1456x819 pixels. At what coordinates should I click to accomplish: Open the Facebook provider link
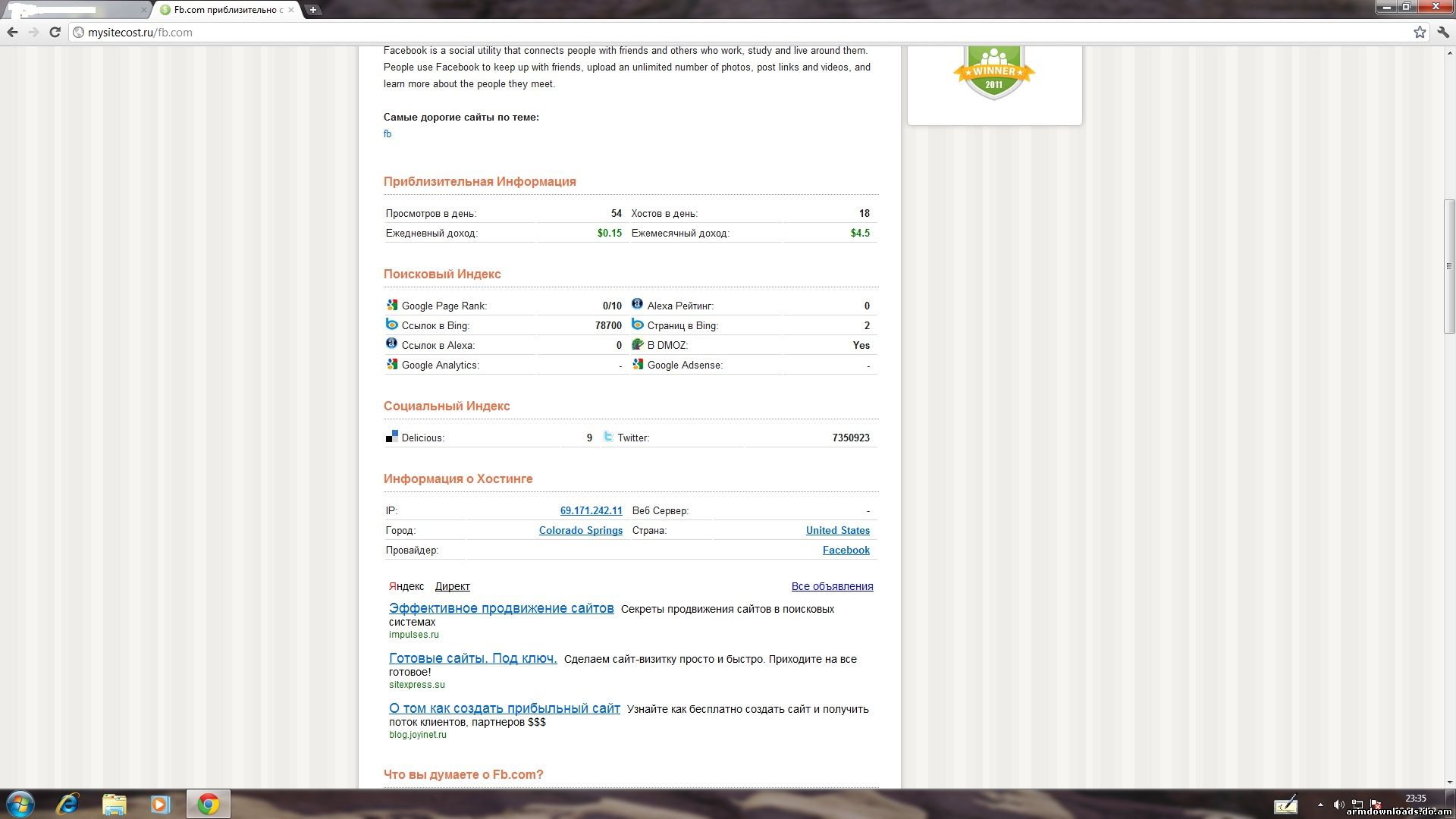tap(846, 551)
